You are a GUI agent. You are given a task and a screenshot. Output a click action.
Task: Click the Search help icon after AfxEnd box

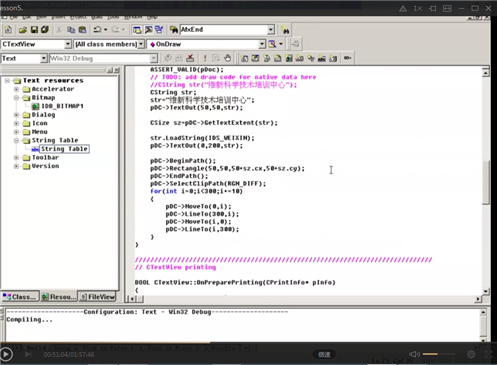285,30
